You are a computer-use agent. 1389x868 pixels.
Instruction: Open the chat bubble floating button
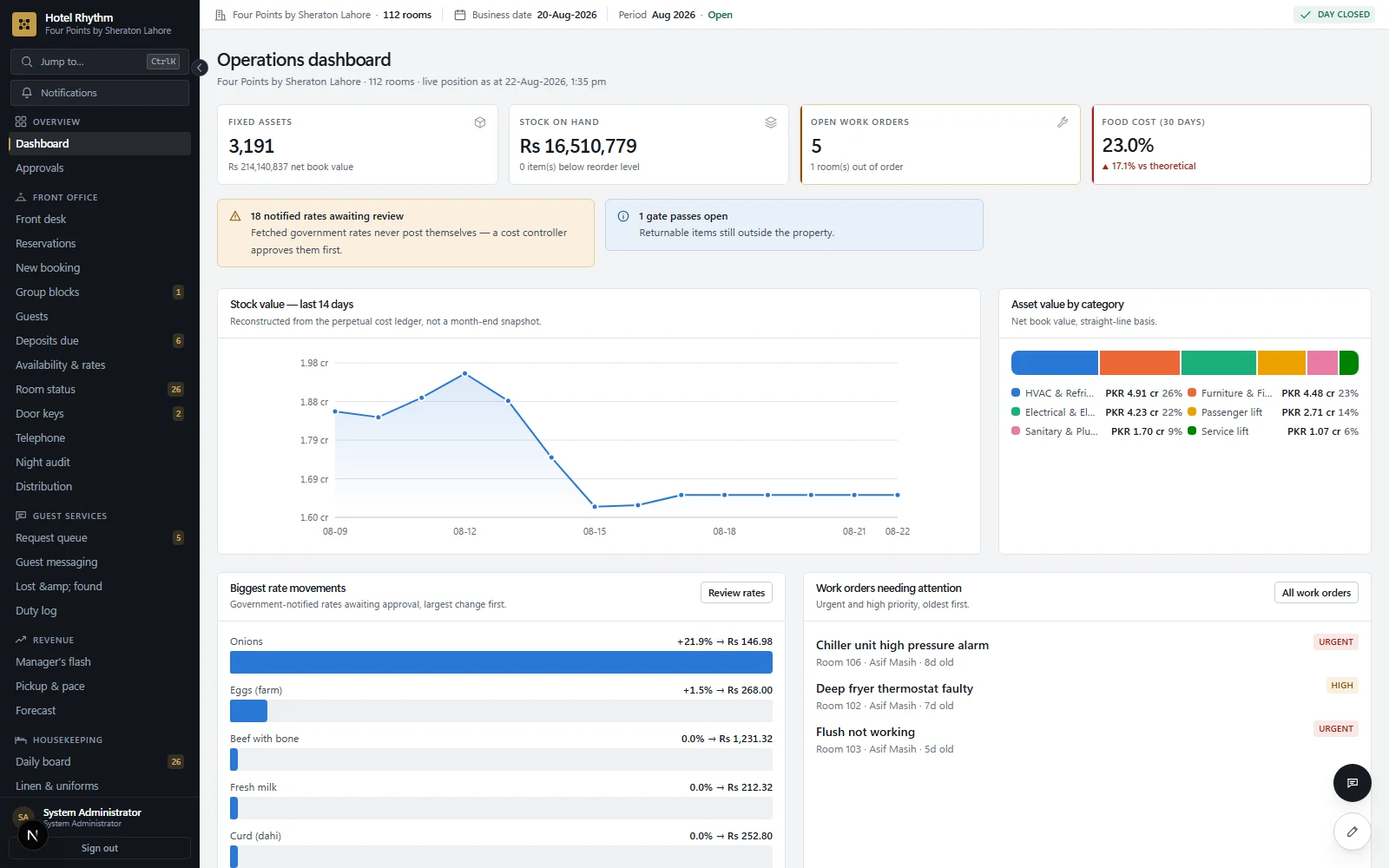tap(1352, 783)
